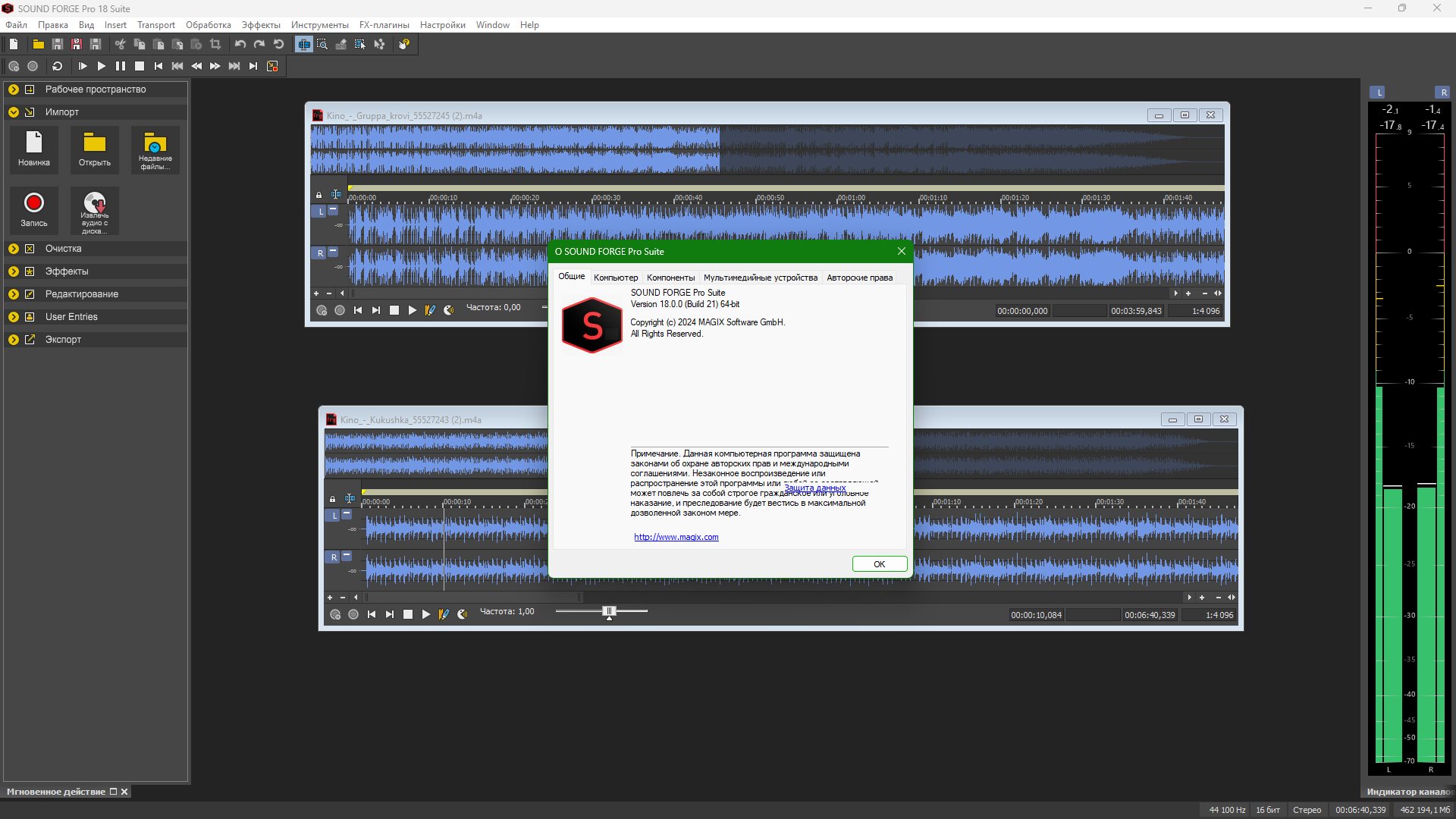Open the www.magix.com link
Image resolution: width=1456 pixels, height=819 pixels.
(676, 537)
